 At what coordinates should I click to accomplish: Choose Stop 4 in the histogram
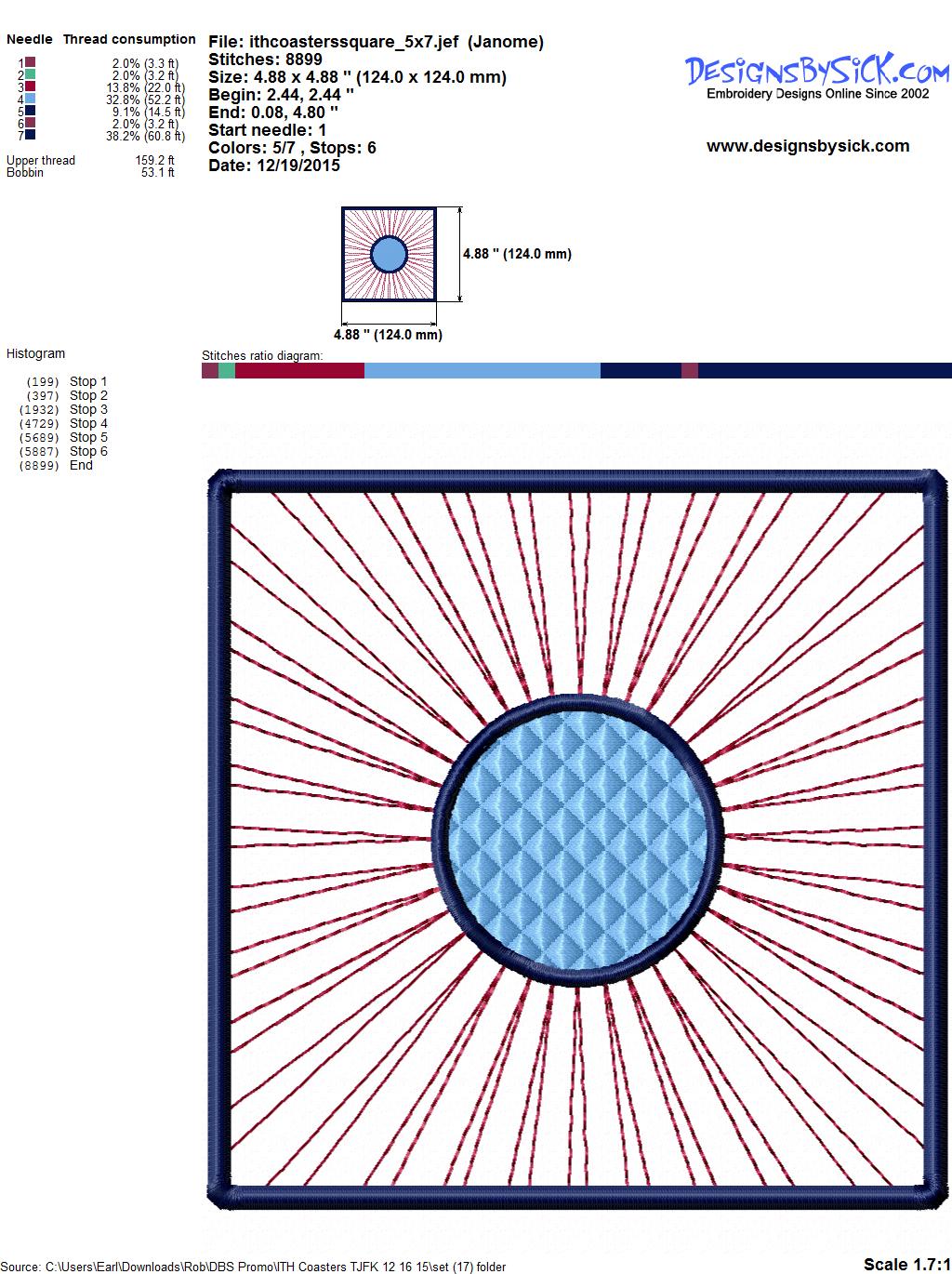[x=88, y=423]
